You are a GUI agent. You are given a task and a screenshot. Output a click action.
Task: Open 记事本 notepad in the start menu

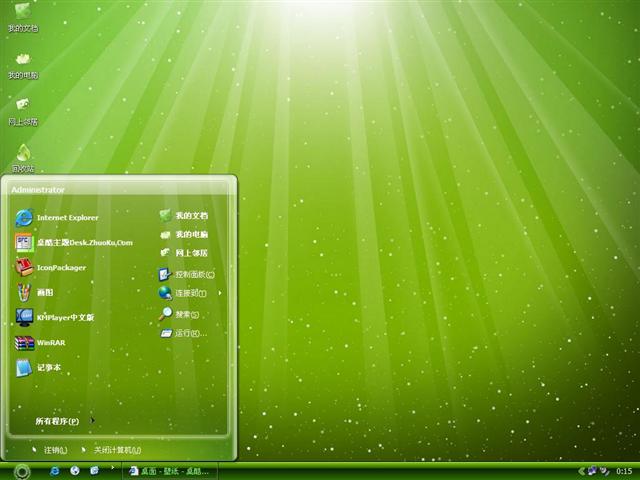pos(38,368)
